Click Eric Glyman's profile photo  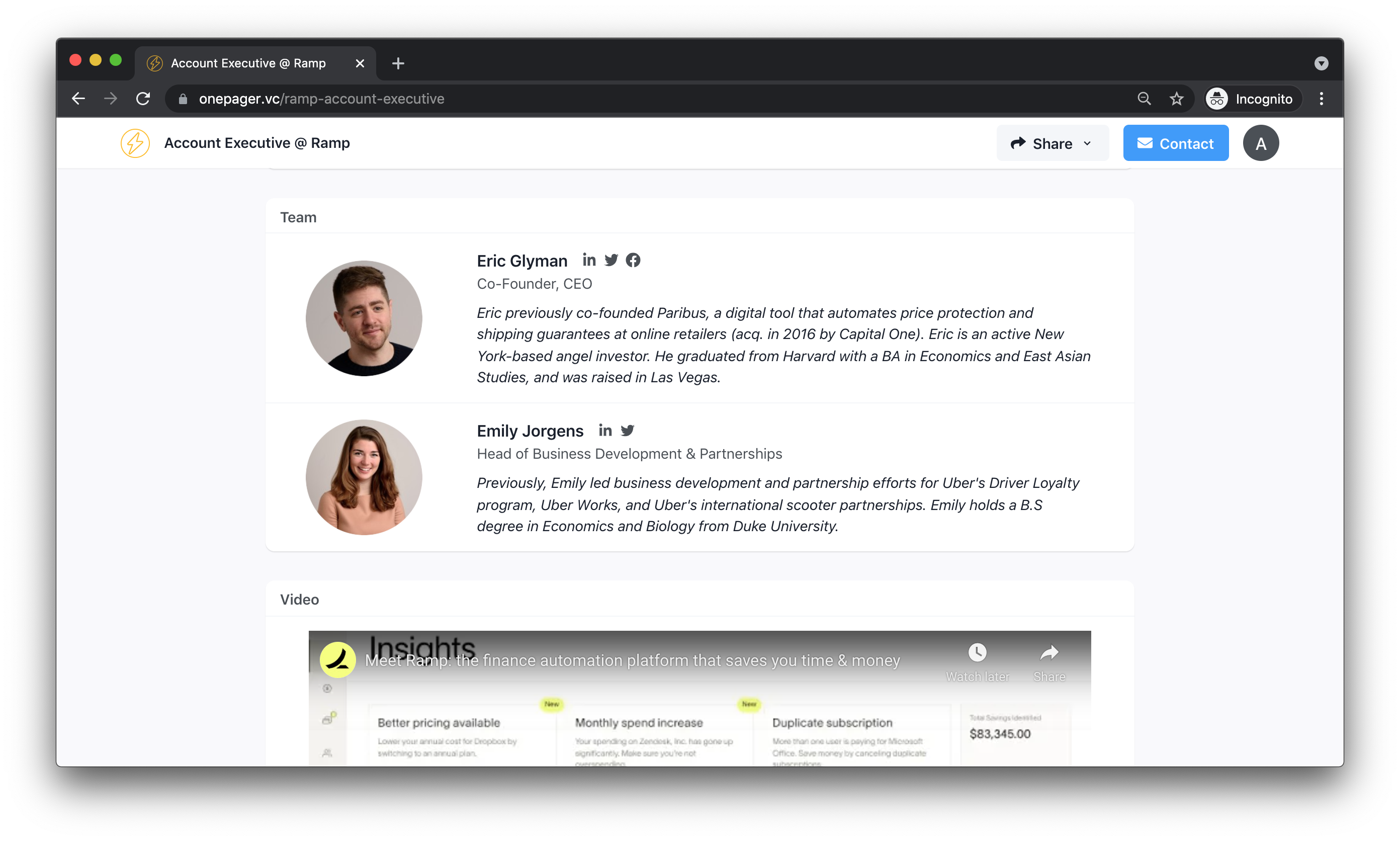click(x=364, y=318)
